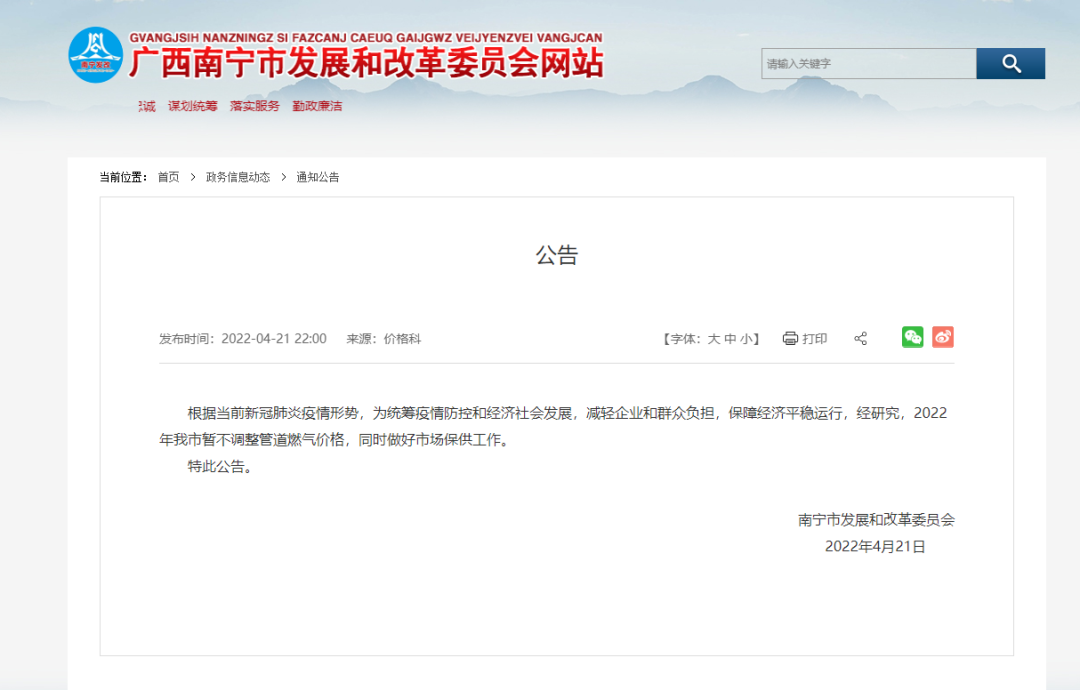Select large font size 大
The width and height of the screenshot is (1080, 690).
(x=714, y=338)
